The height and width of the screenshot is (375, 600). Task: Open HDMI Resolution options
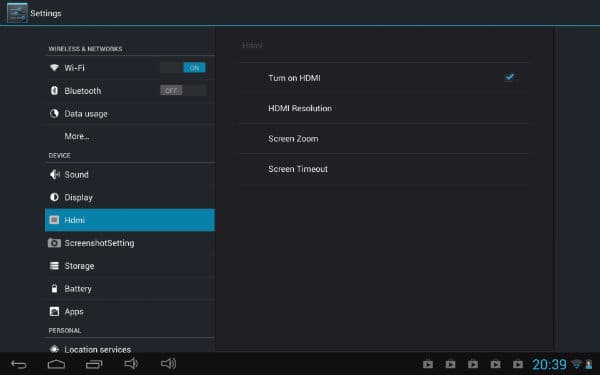click(384, 108)
